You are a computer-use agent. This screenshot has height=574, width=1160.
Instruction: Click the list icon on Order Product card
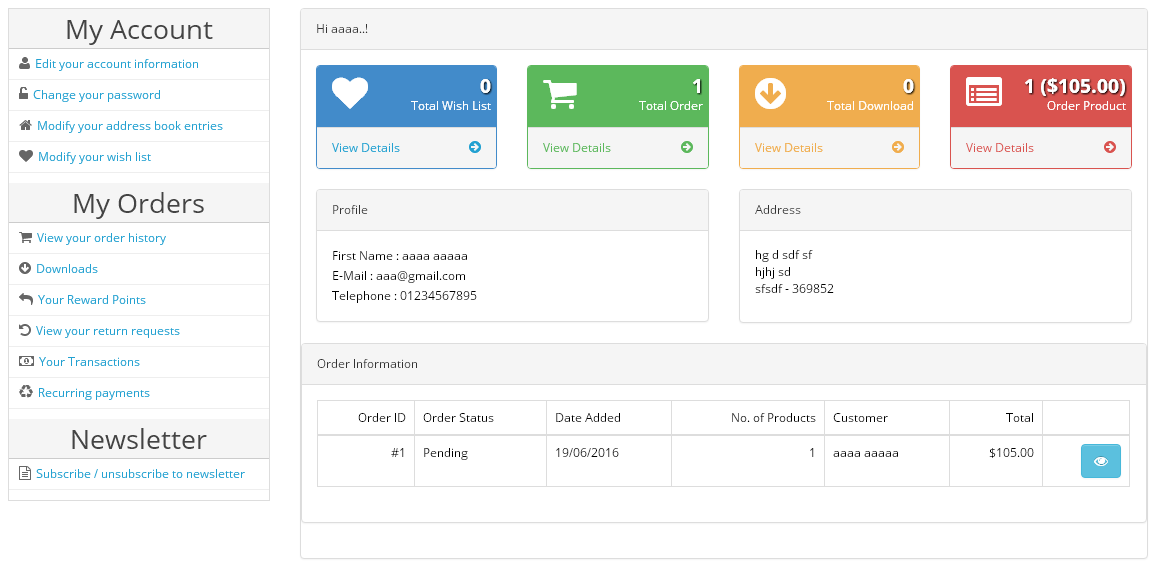984,93
